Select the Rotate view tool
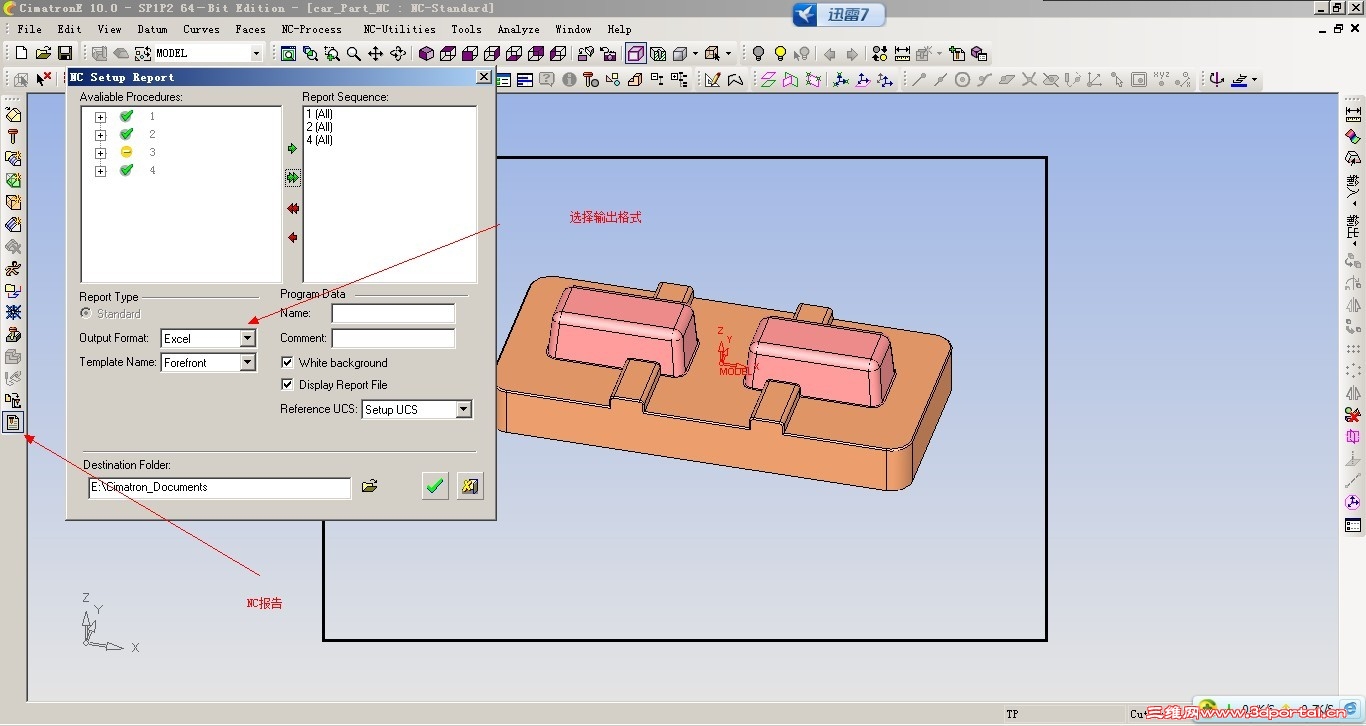Screen dimensions: 1366x726 398,53
